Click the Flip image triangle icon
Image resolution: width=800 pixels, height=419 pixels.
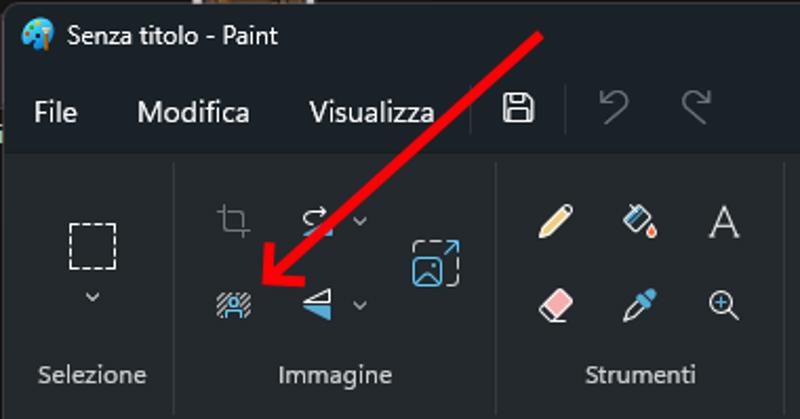tap(317, 305)
